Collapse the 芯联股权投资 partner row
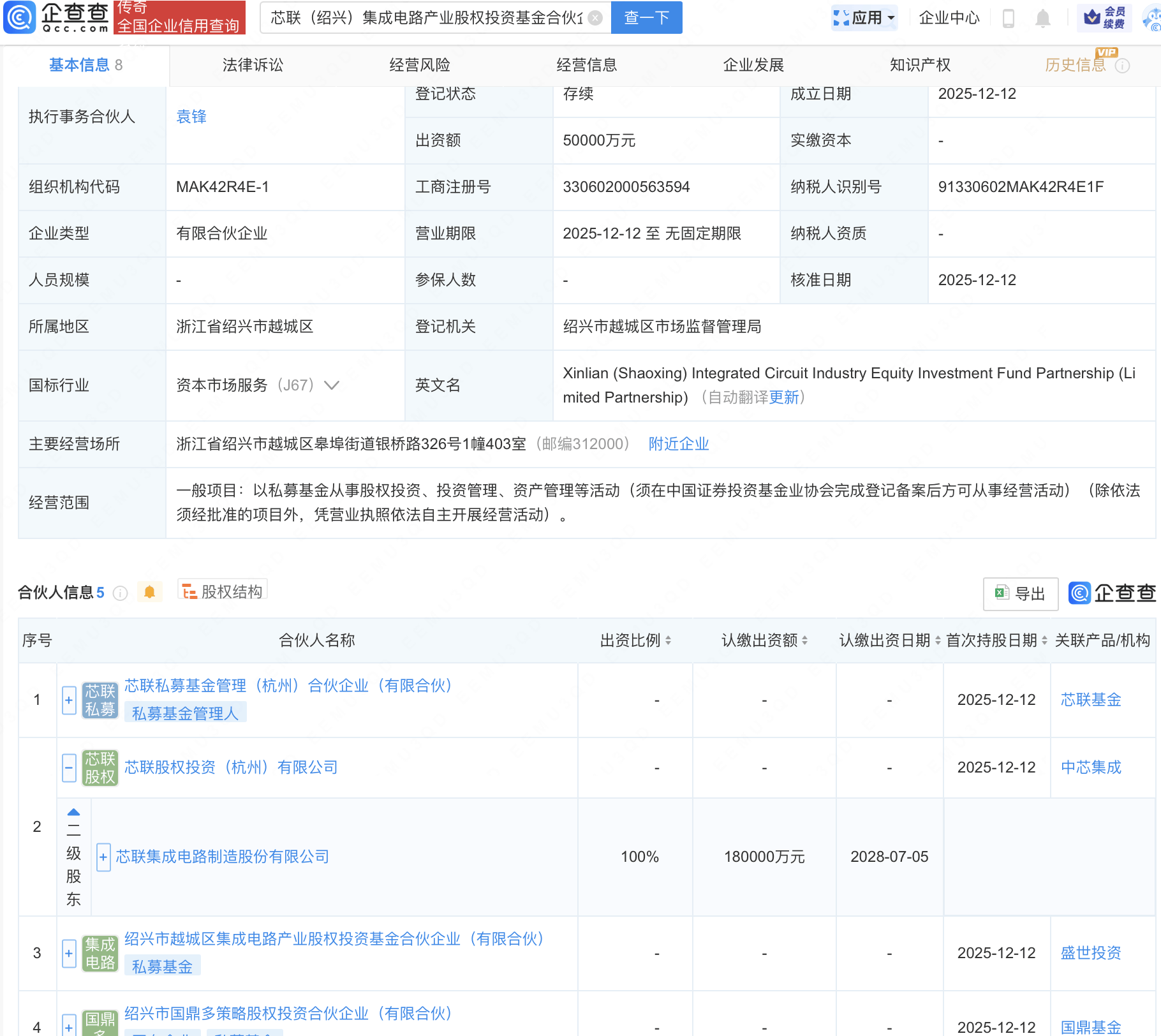This screenshot has height=1036, width=1161. (69, 767)
